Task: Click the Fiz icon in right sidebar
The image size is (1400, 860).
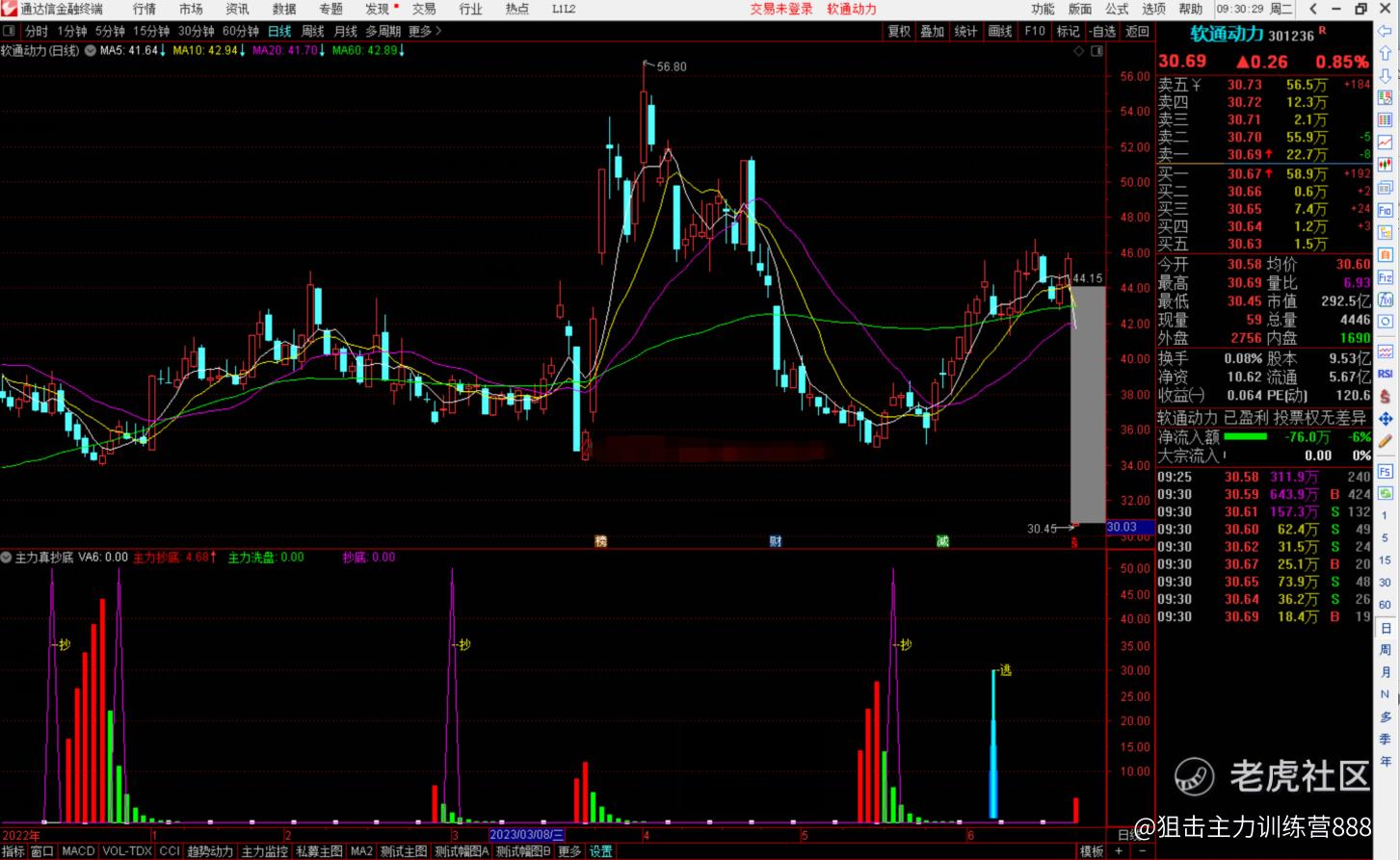Action: point(1386,277)
